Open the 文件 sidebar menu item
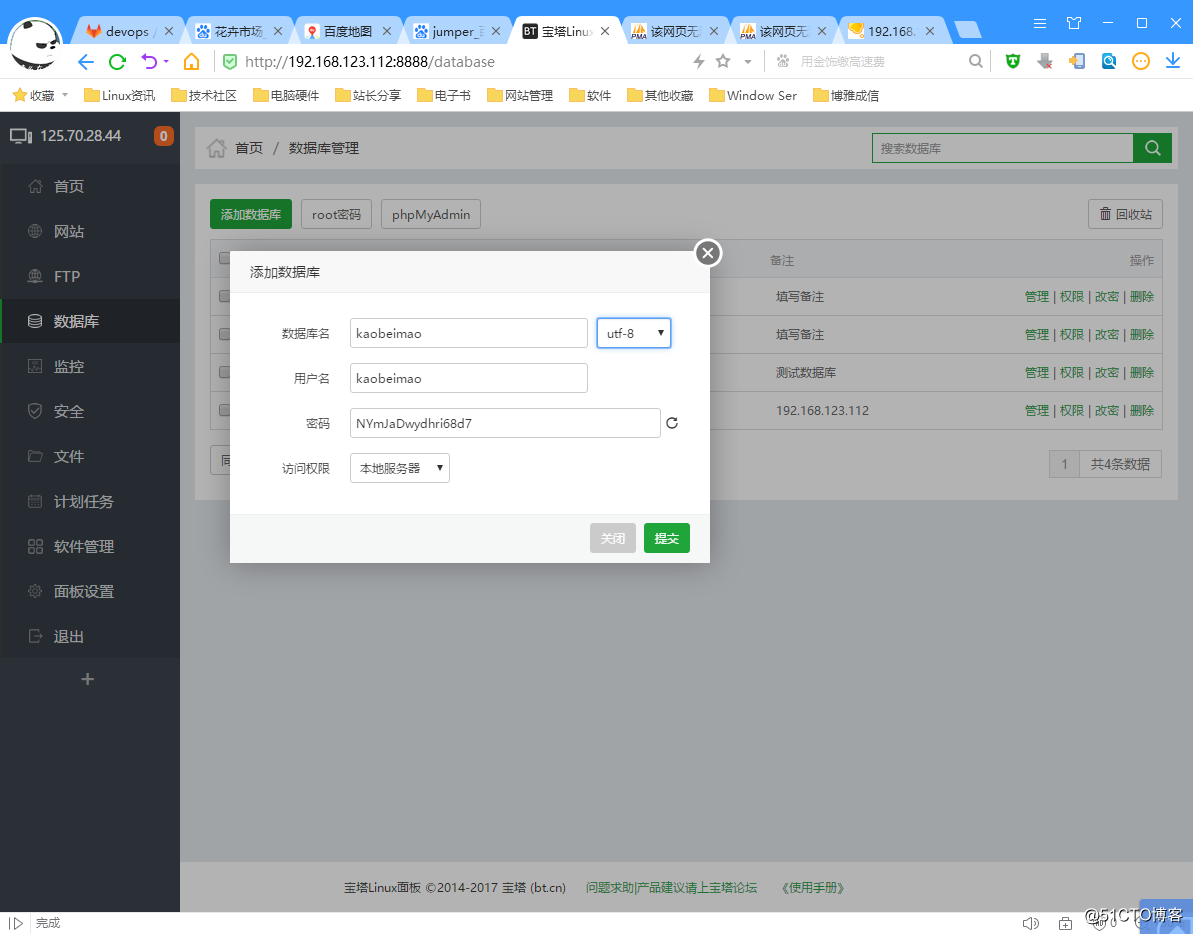The width and height of the screenshot is (1193, 934). coord(90,456)
